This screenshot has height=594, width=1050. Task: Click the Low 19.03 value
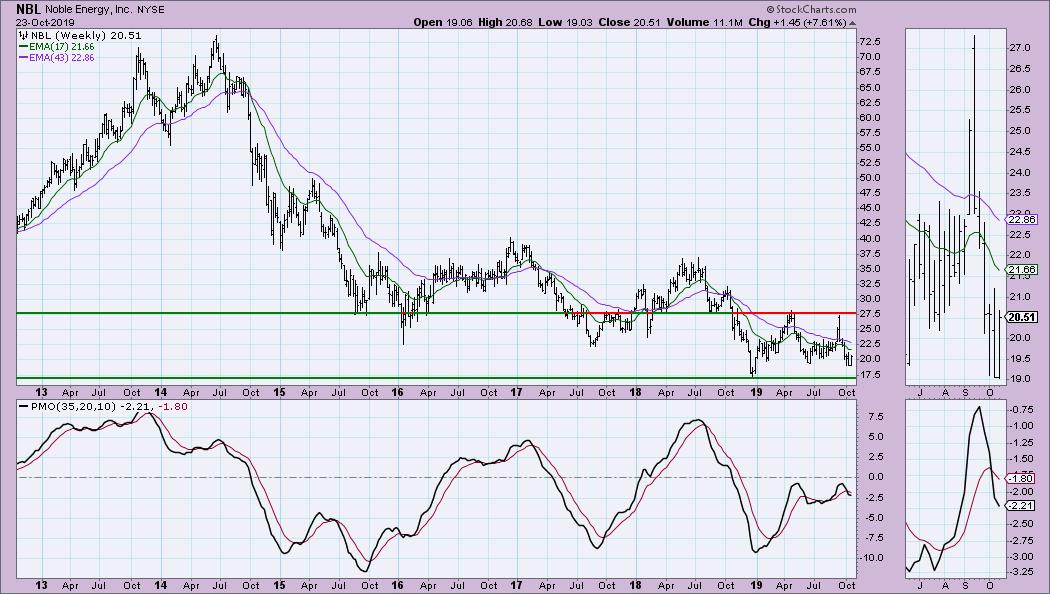click(565, 22)
